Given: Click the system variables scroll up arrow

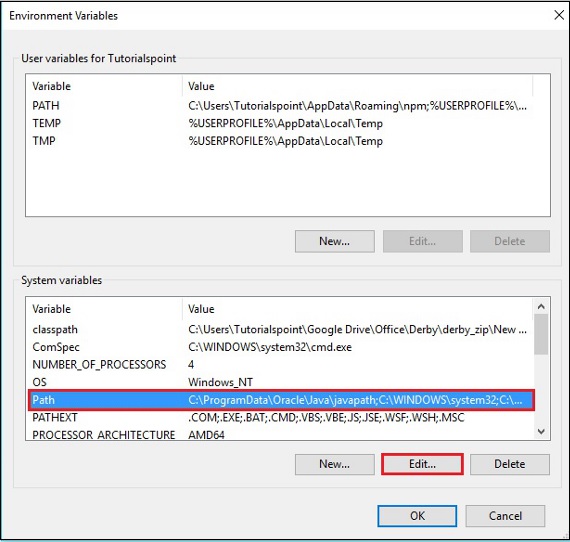Looking at the screenshot, I should tap(541, 306).
